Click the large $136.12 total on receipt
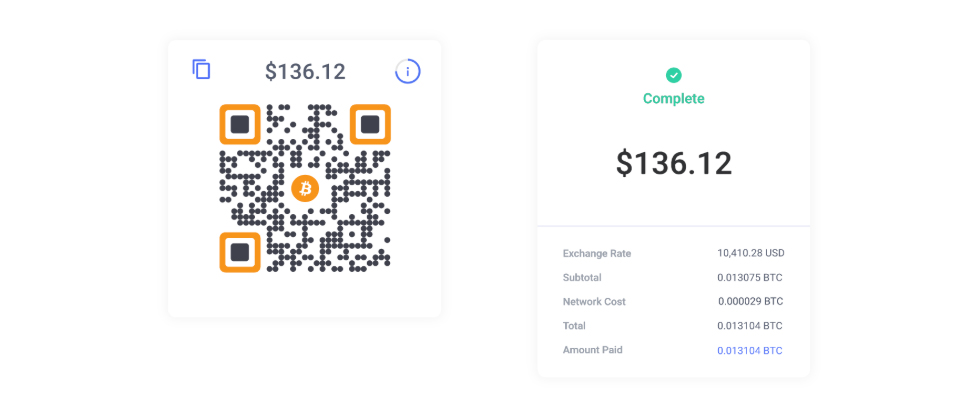The height and width of the screenshot is (413, 980). pos(674,164)
